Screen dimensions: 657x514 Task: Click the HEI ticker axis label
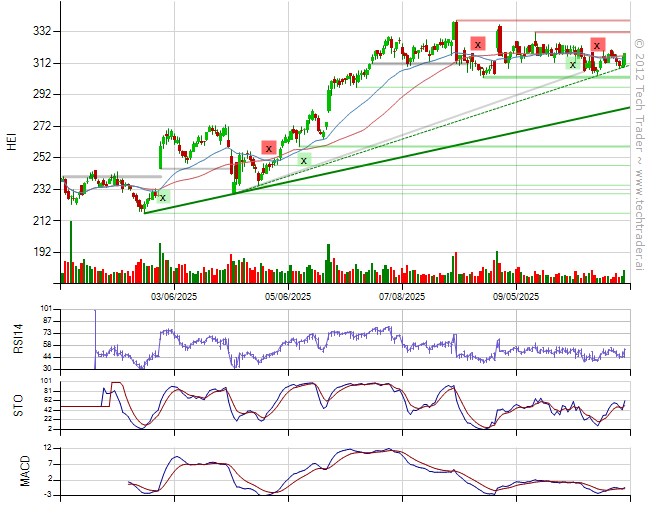[x=12, y=143]
